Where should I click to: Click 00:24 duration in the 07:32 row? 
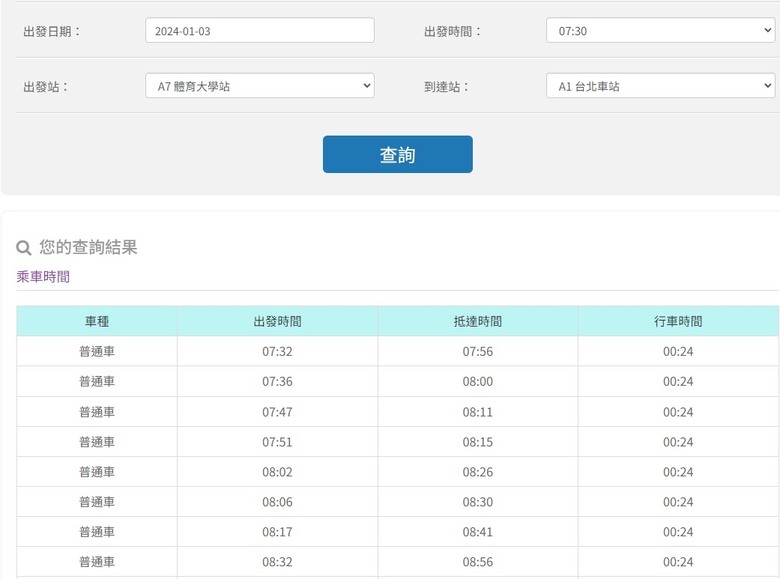pos(678,351)
